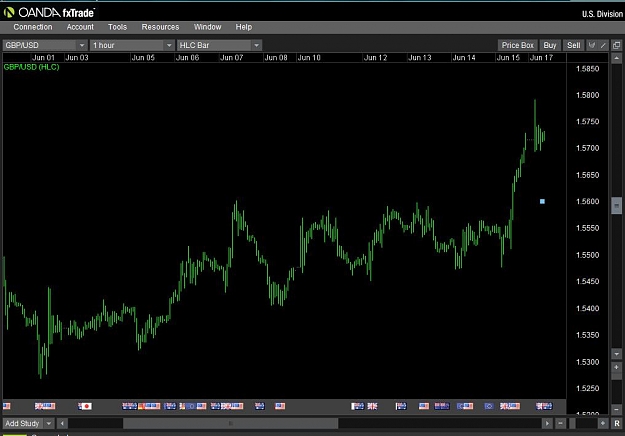Click the R reset chart button
625x436 pixels.
coord(617,423)
